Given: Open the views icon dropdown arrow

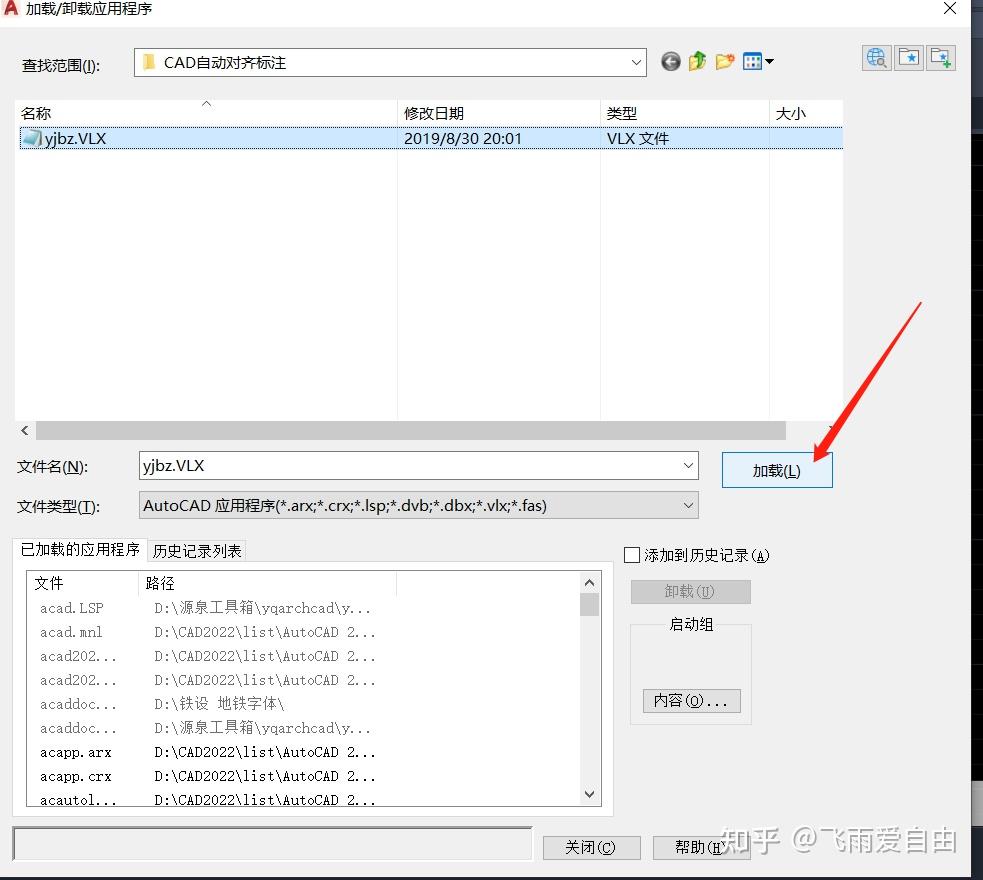Looking at the screenshot, I should (x=768, y=61).
